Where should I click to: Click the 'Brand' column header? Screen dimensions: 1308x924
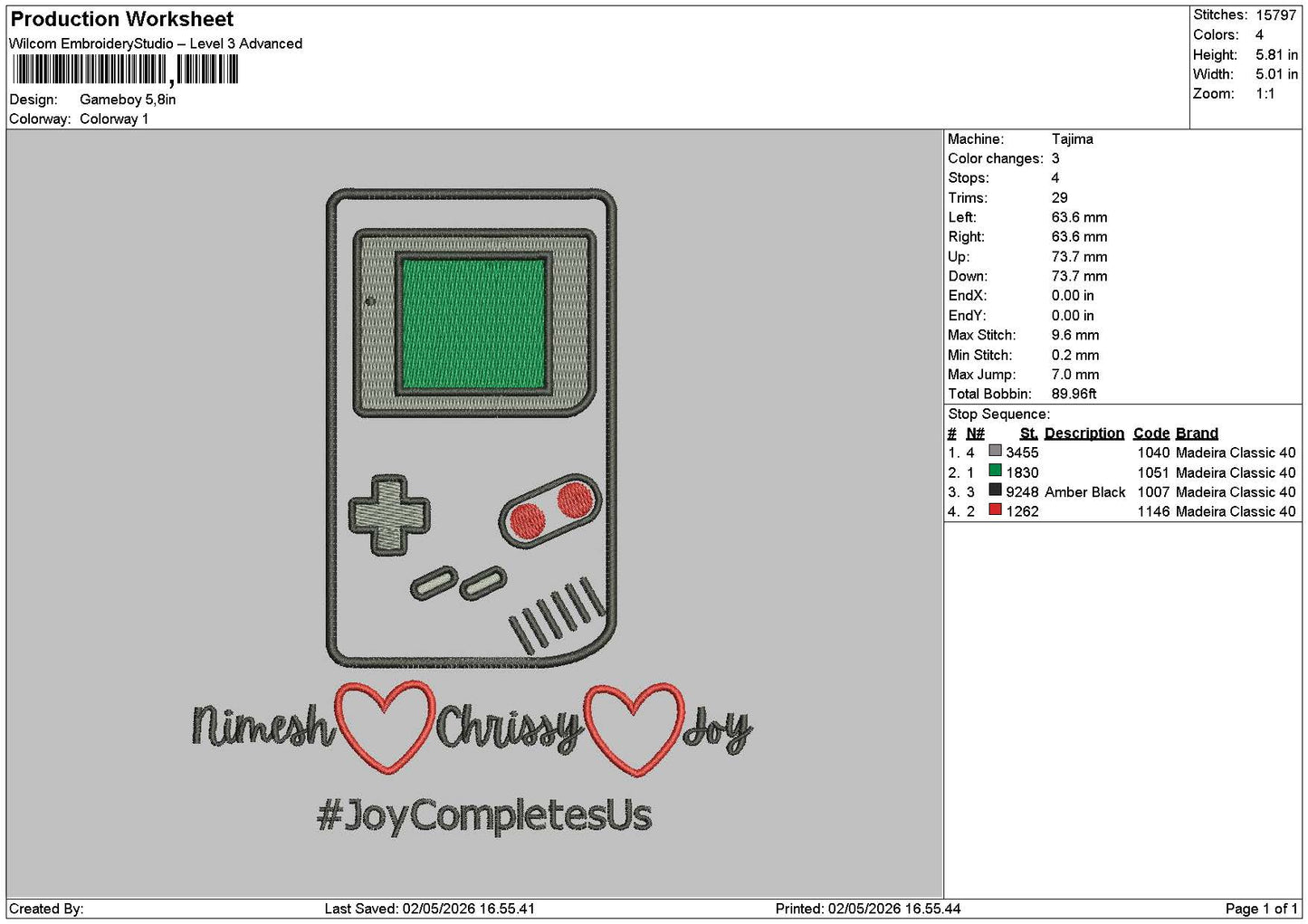tap(1197, 433)
